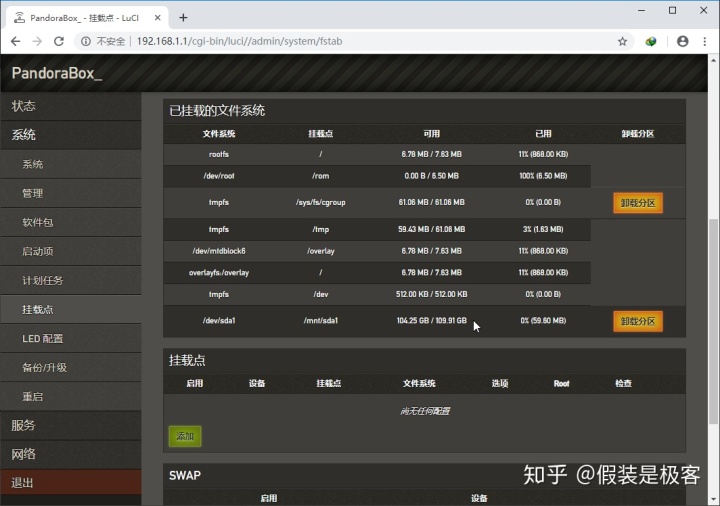Click the address bar URL
The height and width of the screenshot is (506, 720).
coord(239,41)
